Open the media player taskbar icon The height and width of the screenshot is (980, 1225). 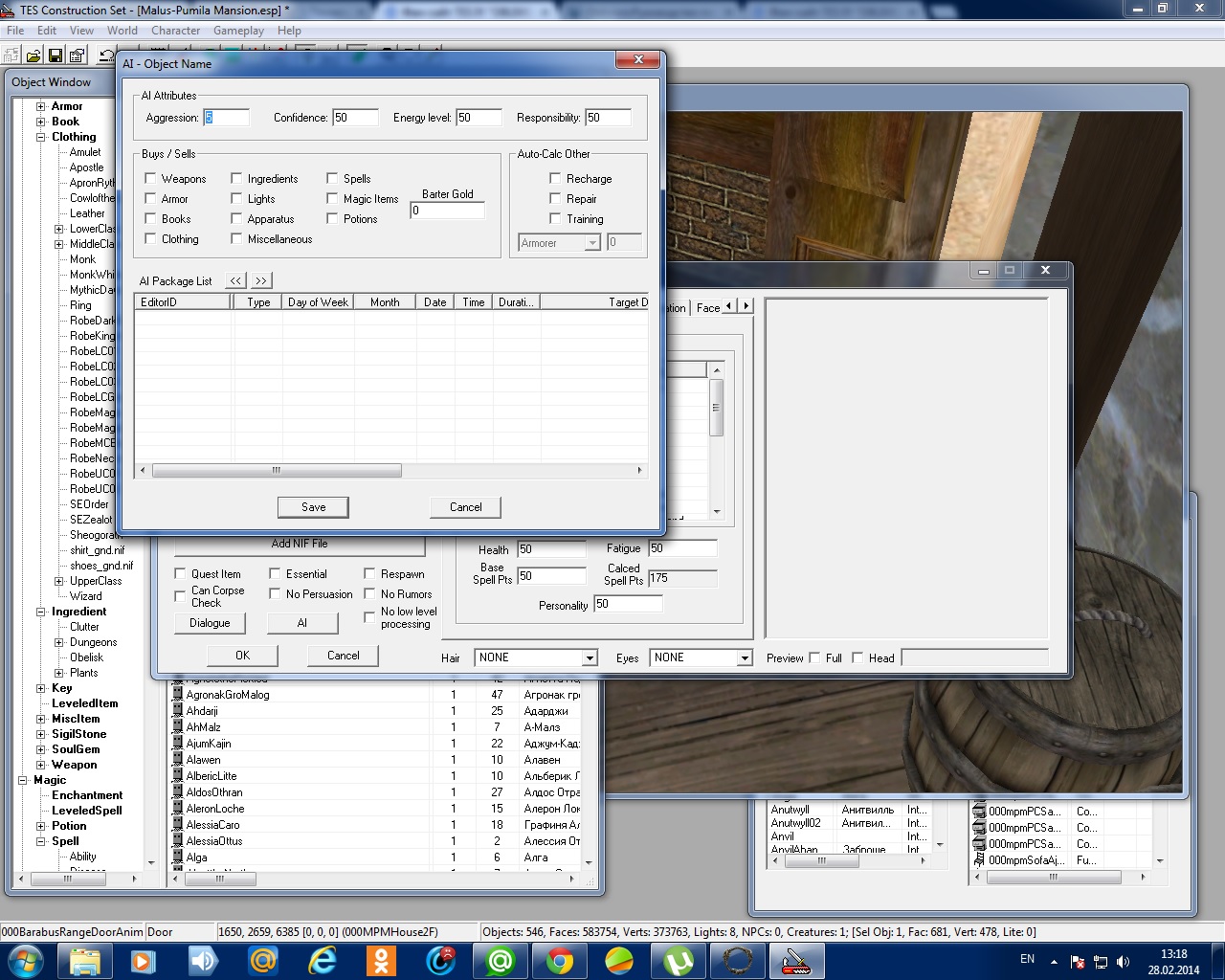click(x=144, y=960)
